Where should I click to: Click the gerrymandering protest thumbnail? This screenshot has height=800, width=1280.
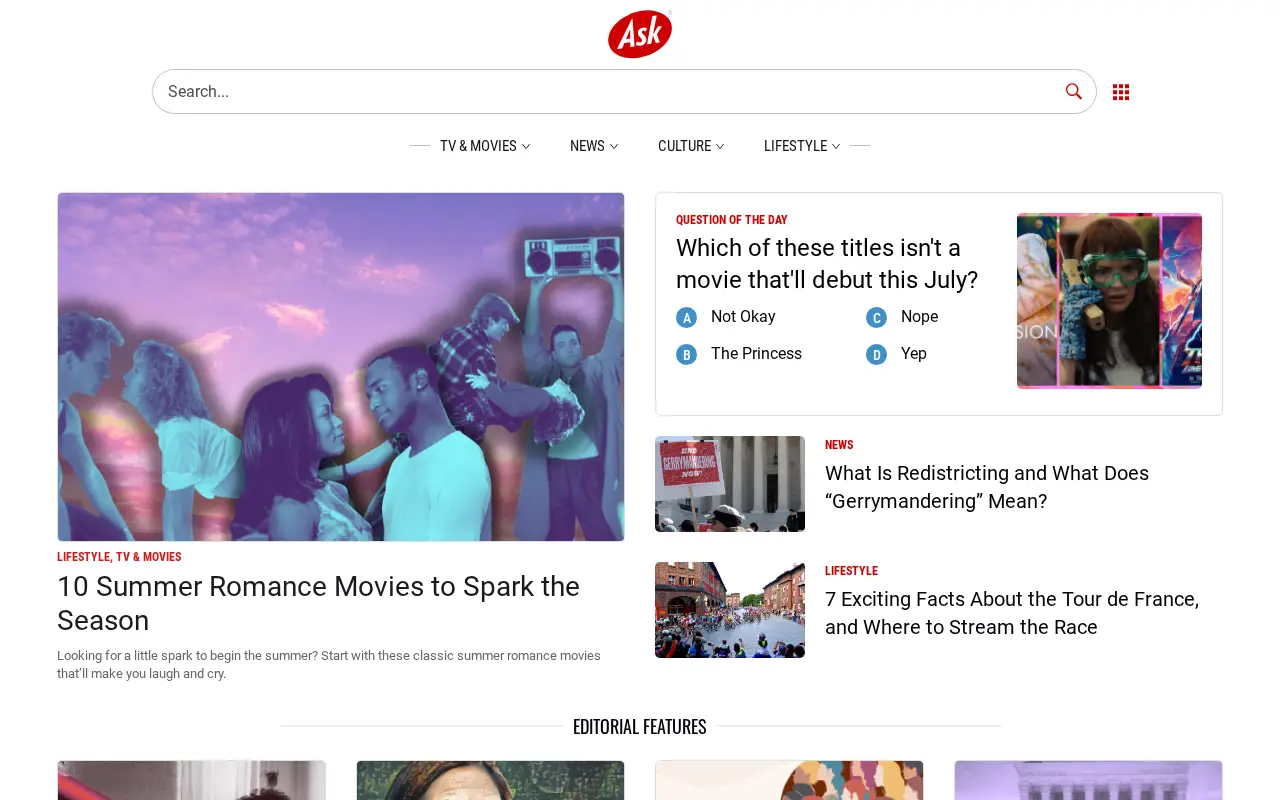click(730, 484)
